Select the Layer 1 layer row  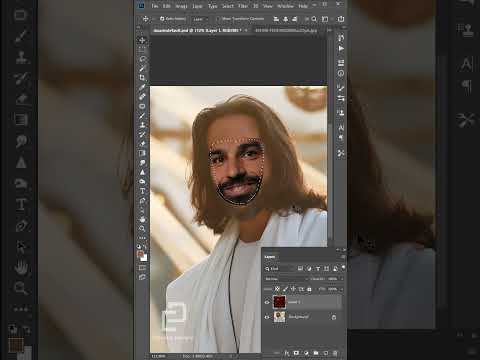[x=303, y=302]
